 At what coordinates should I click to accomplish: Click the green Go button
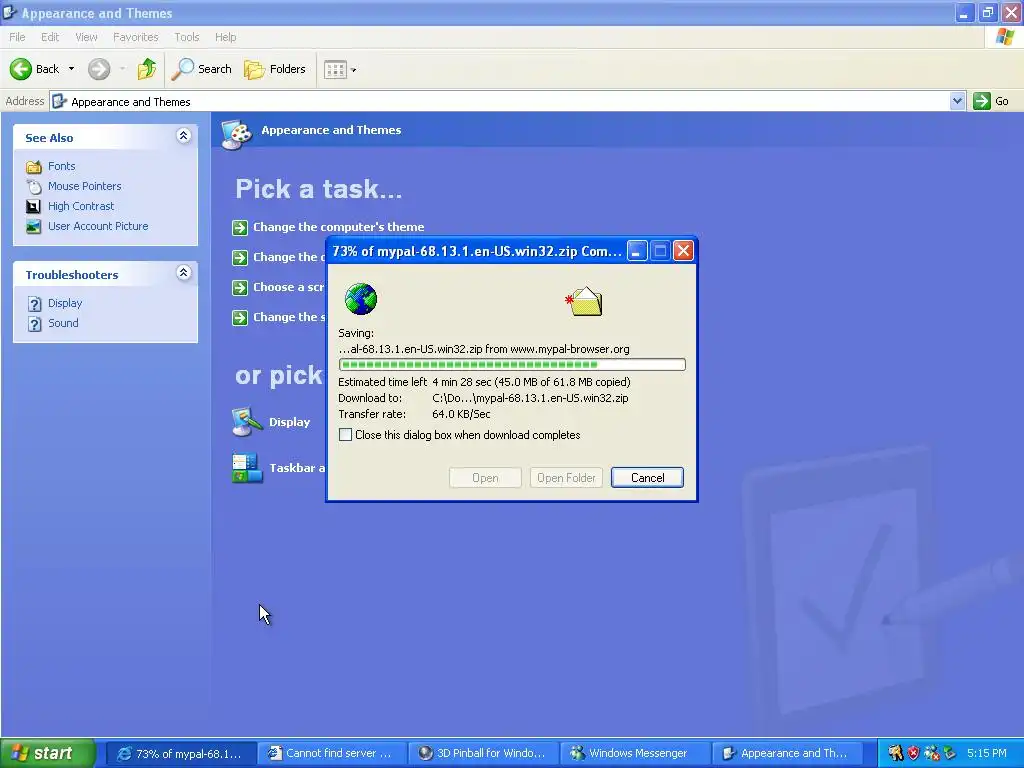[991, 101]
